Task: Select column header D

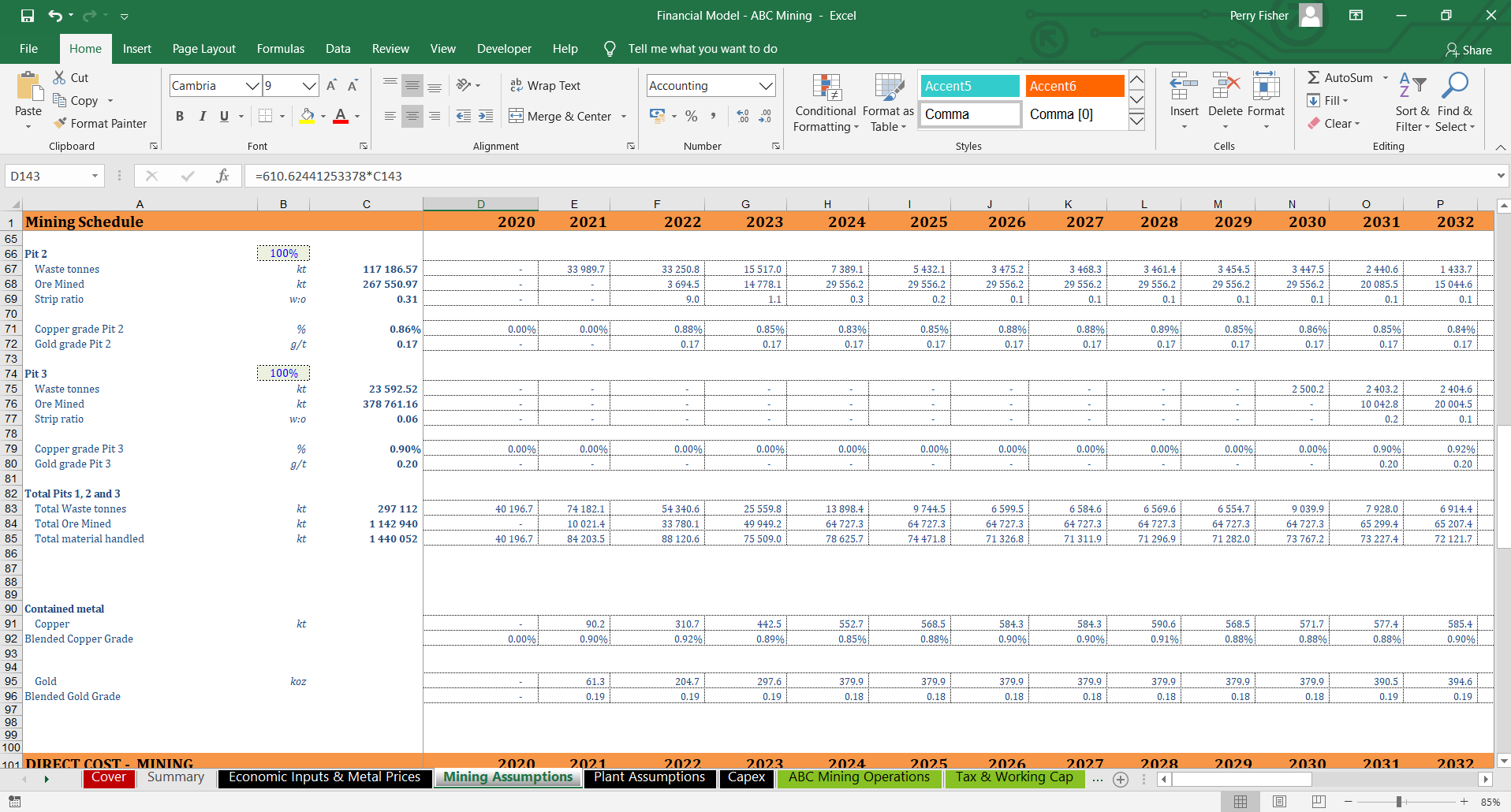Action: (480, 204)
